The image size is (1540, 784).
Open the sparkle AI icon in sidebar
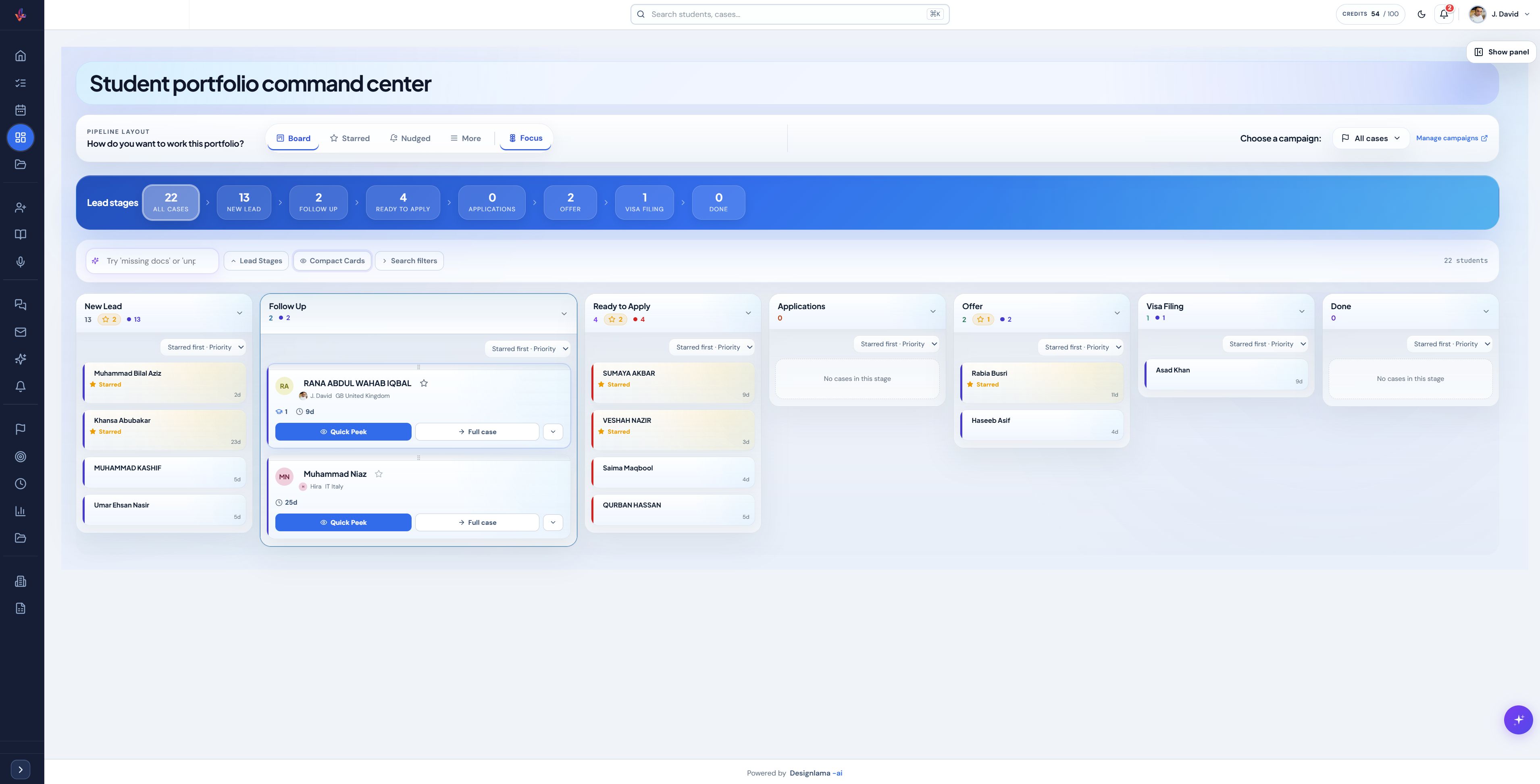tap(20, 359)
